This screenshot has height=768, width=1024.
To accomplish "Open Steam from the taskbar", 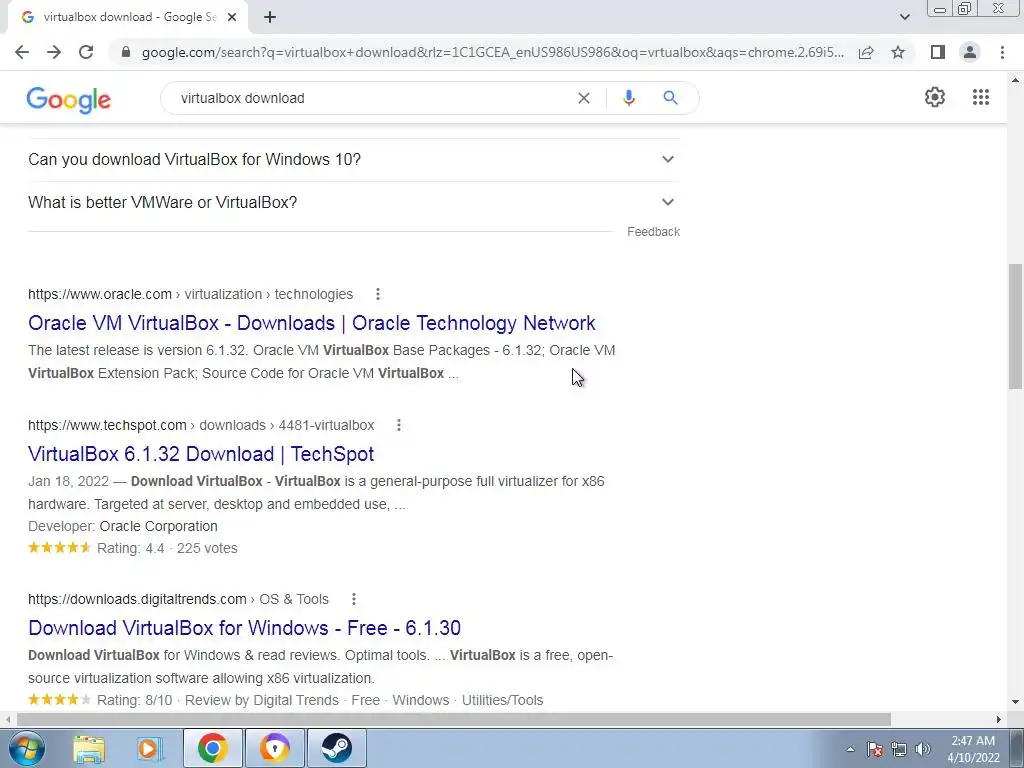I will (336, 748).
